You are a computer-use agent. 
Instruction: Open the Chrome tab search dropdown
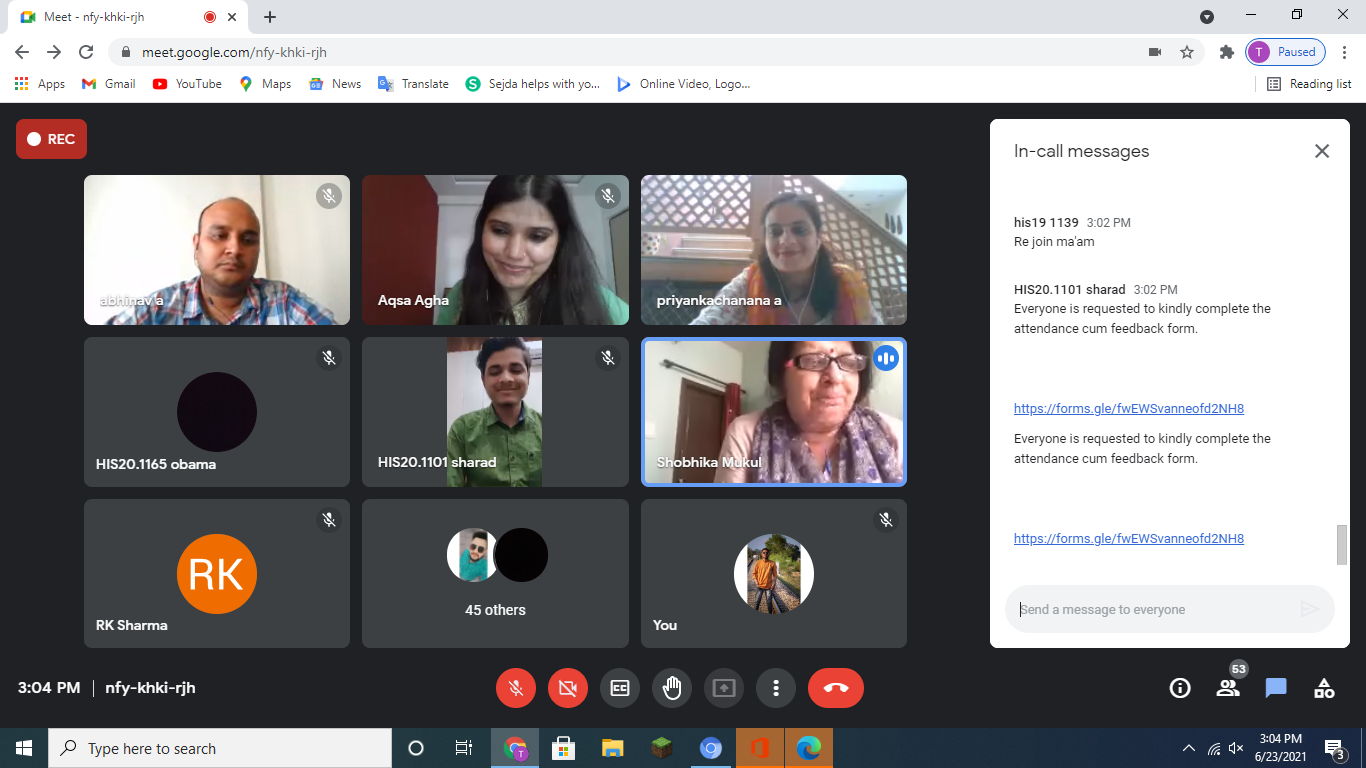tap(1207, 16)
